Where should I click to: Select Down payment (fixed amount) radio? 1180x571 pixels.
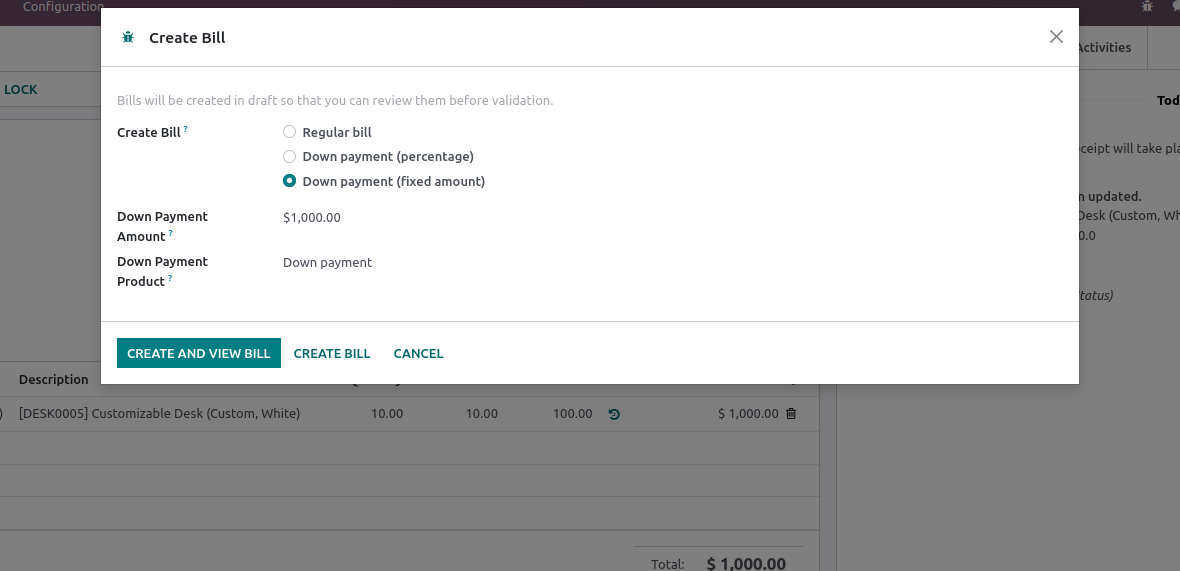[290, 181]
